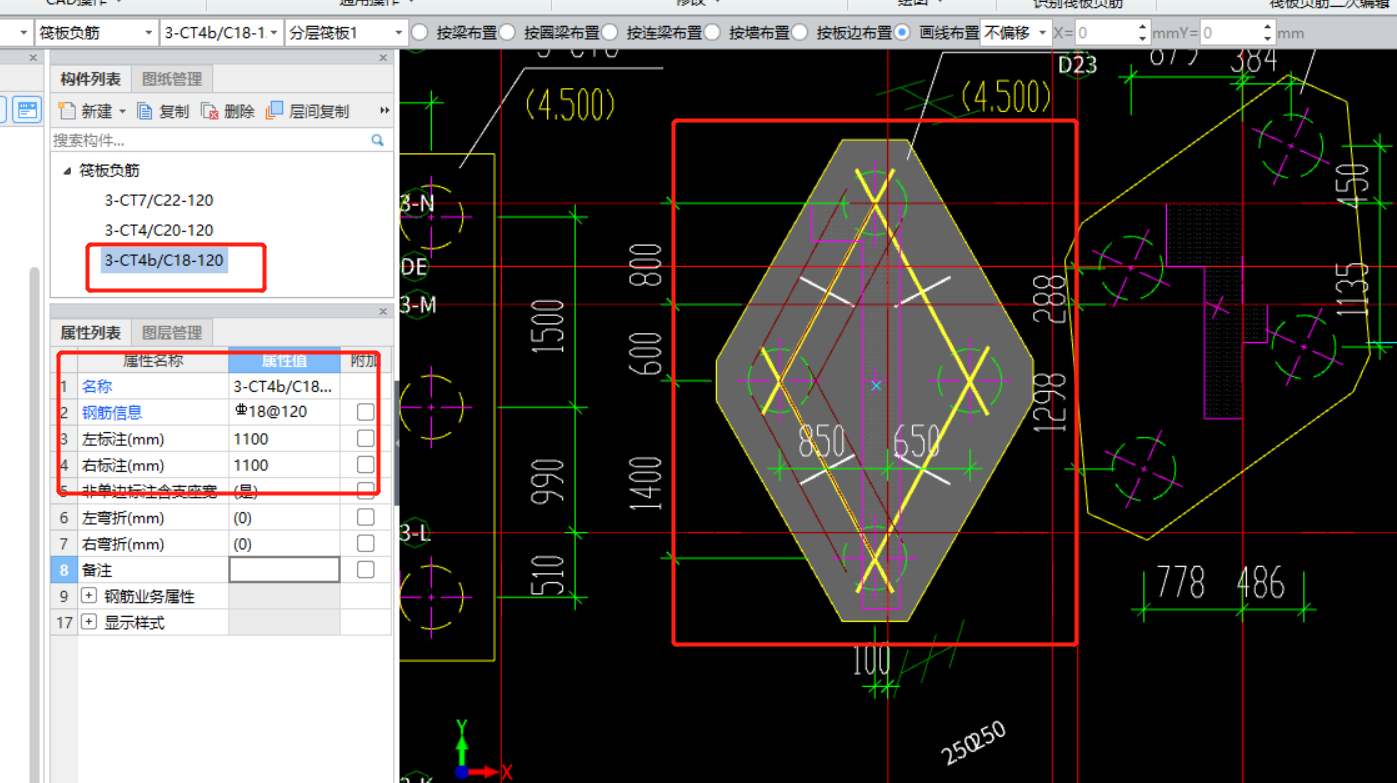Screen dimensions: 1397x783
Task: Tick 附加 checkbox for 钢筋信息 row
Action: click(x=366, y=412)
